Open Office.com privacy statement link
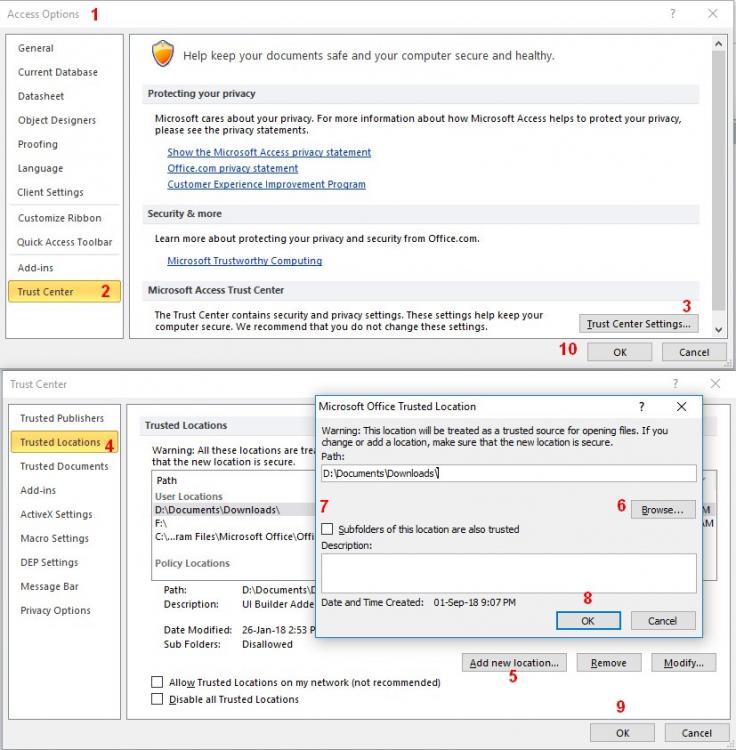736x750 pixels. point(232,168)
